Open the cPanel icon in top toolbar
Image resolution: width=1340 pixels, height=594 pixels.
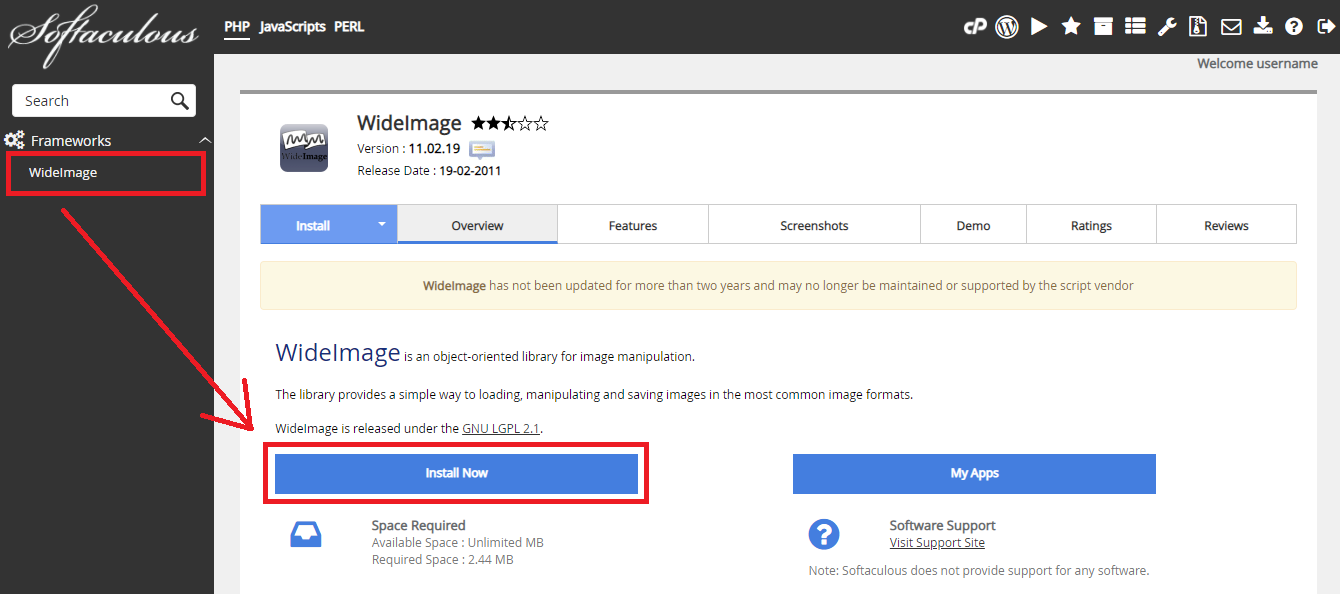pyautogui.click(x=975, y=26)
